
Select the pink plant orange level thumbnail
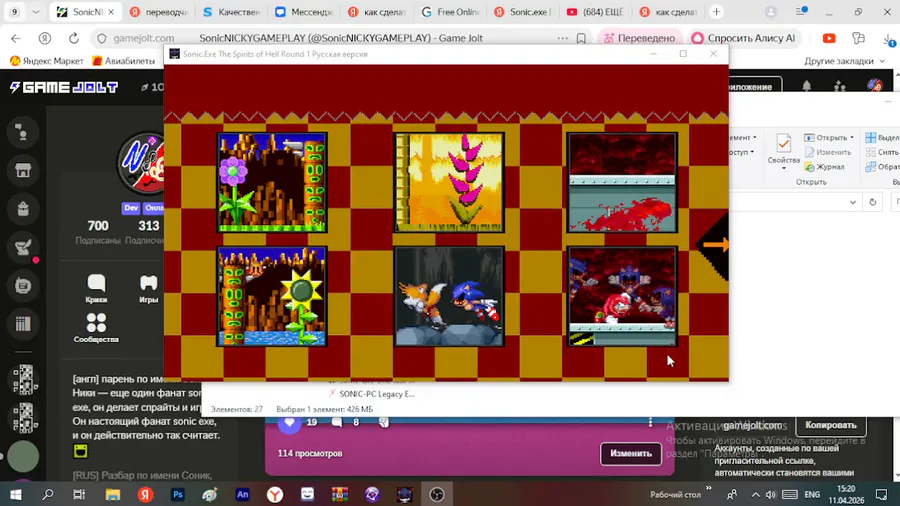[x=449, y=182]
